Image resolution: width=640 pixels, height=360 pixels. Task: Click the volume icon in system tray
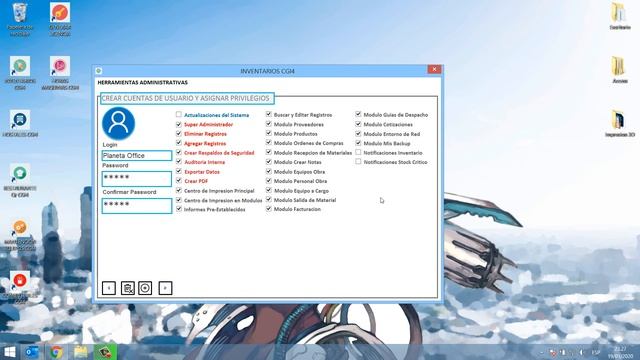(x=581, y=352)
